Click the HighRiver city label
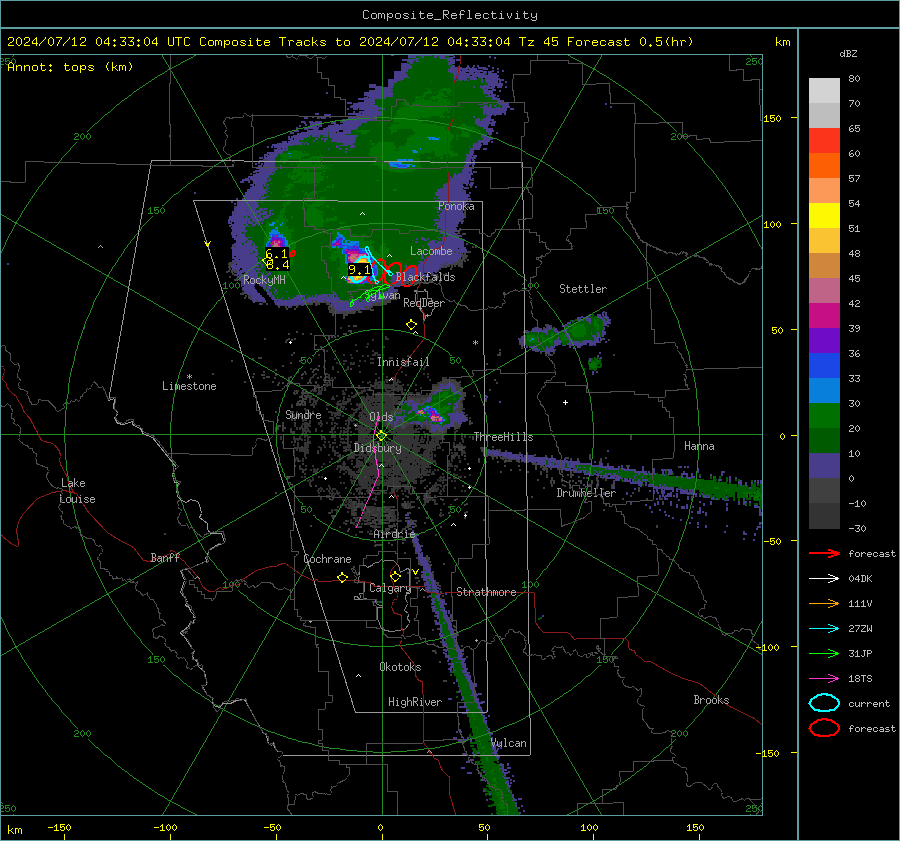Image resolution: width=900 pixels, height=841 pixels. (x=415, y=702)
